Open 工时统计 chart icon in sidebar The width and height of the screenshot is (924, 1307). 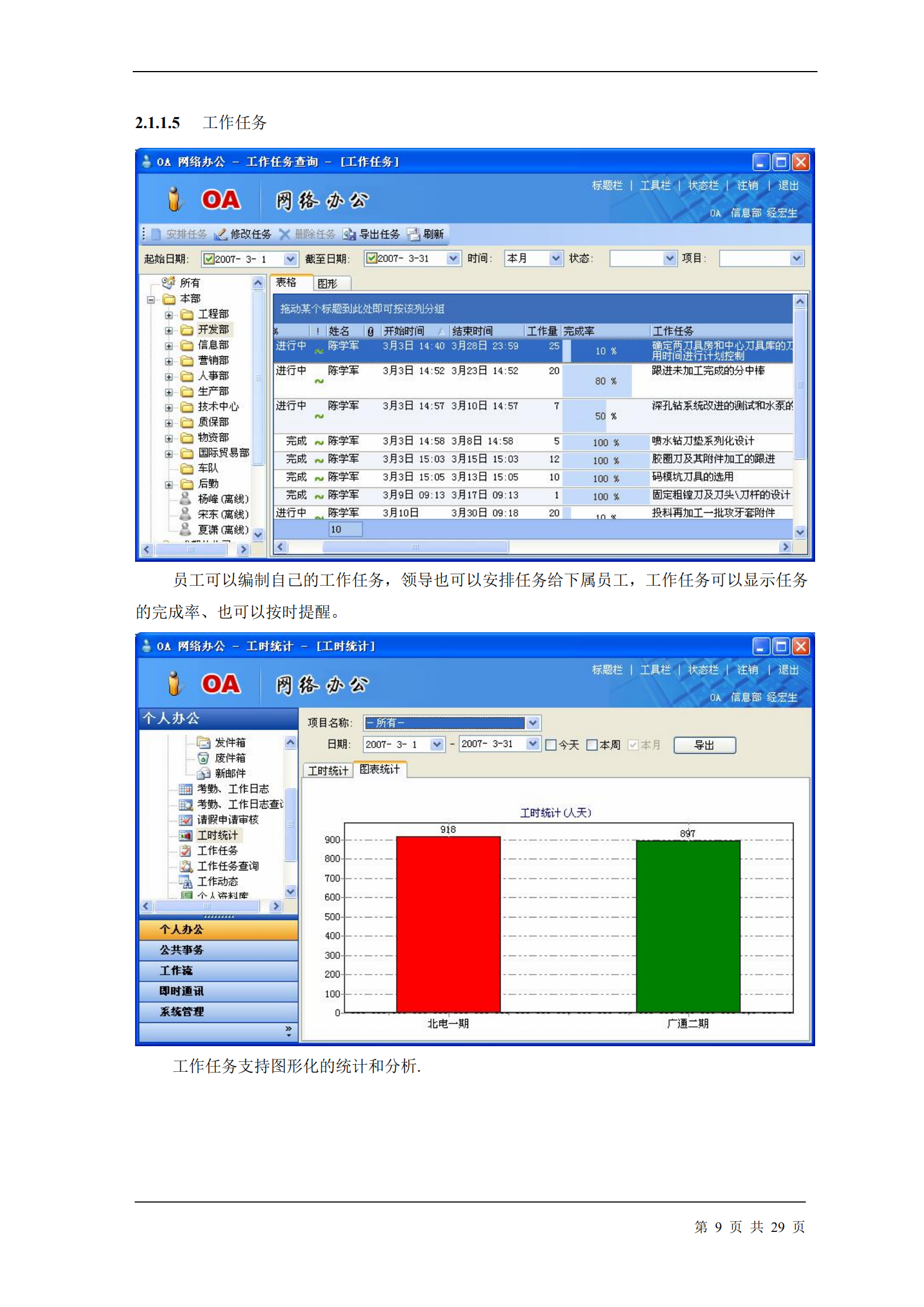(185, 836)
